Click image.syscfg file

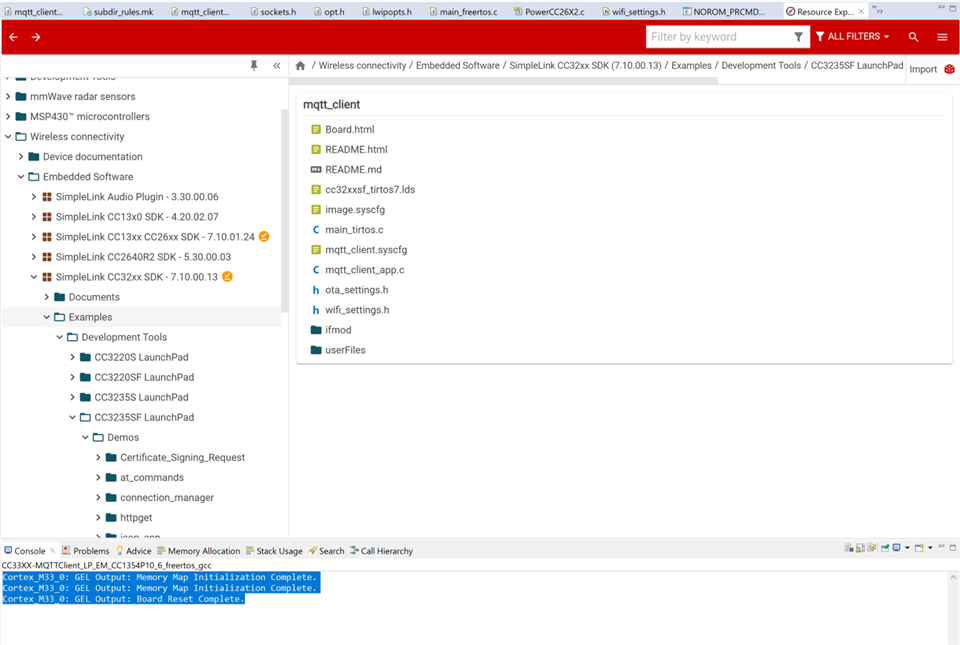click(x=354, y=210)
